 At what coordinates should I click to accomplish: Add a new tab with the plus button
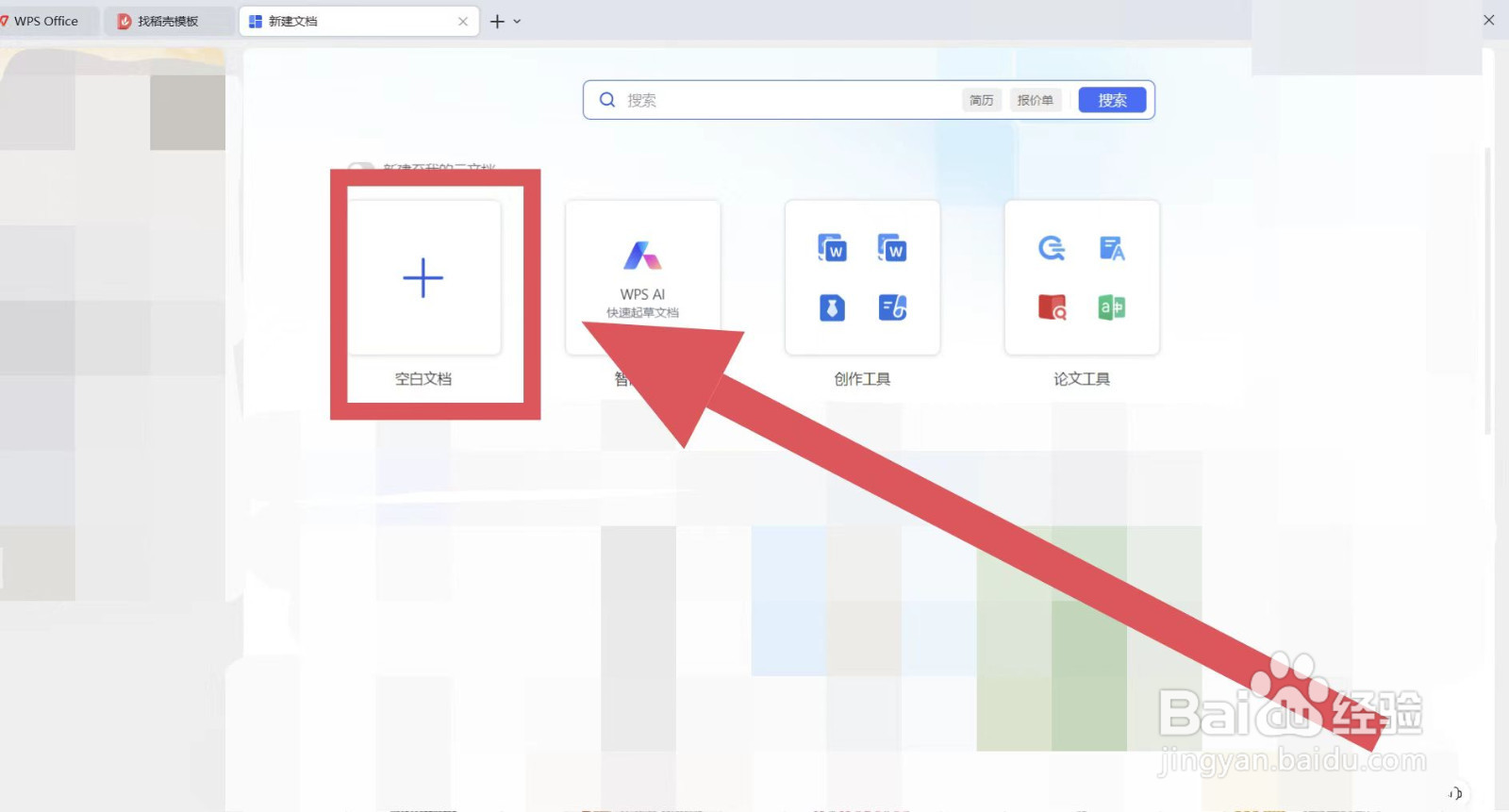[x=497, y=21]
